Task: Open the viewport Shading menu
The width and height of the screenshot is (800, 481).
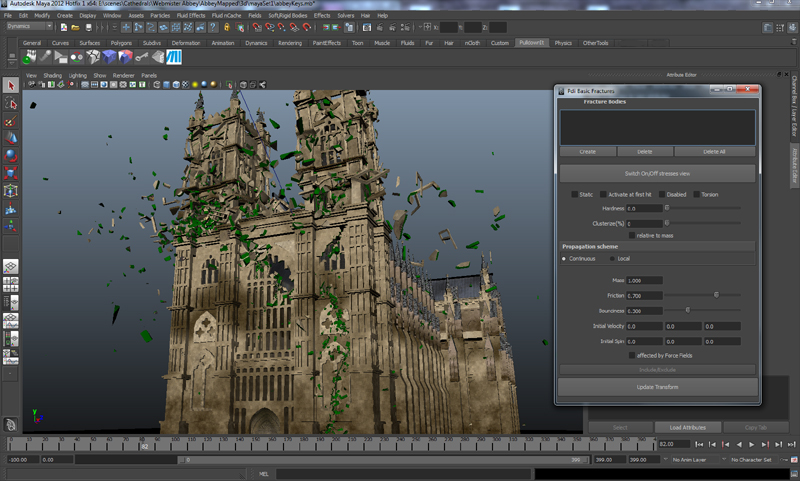Action: (x=52, y=75)
